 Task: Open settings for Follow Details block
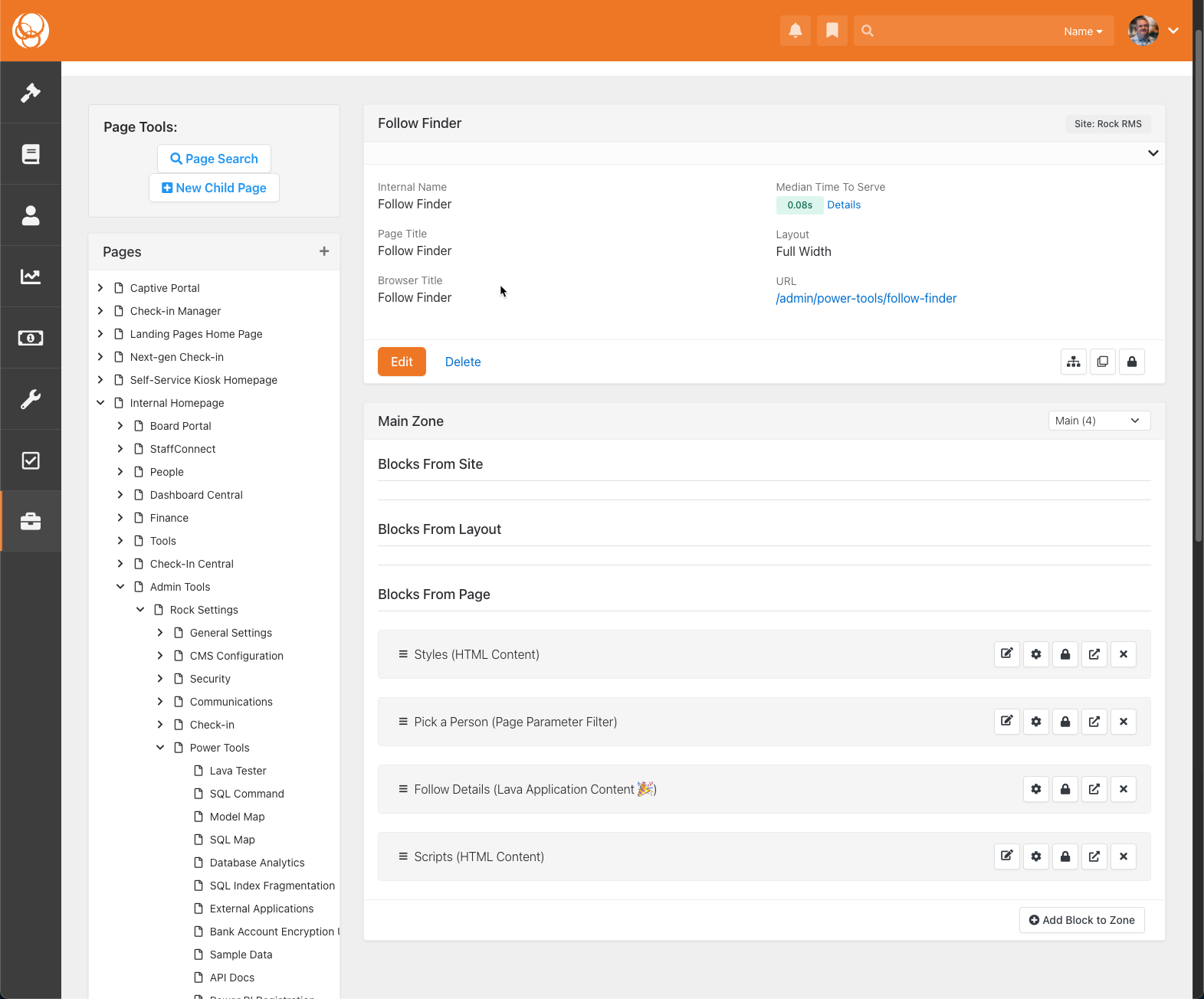click(x=1035, y=789)
